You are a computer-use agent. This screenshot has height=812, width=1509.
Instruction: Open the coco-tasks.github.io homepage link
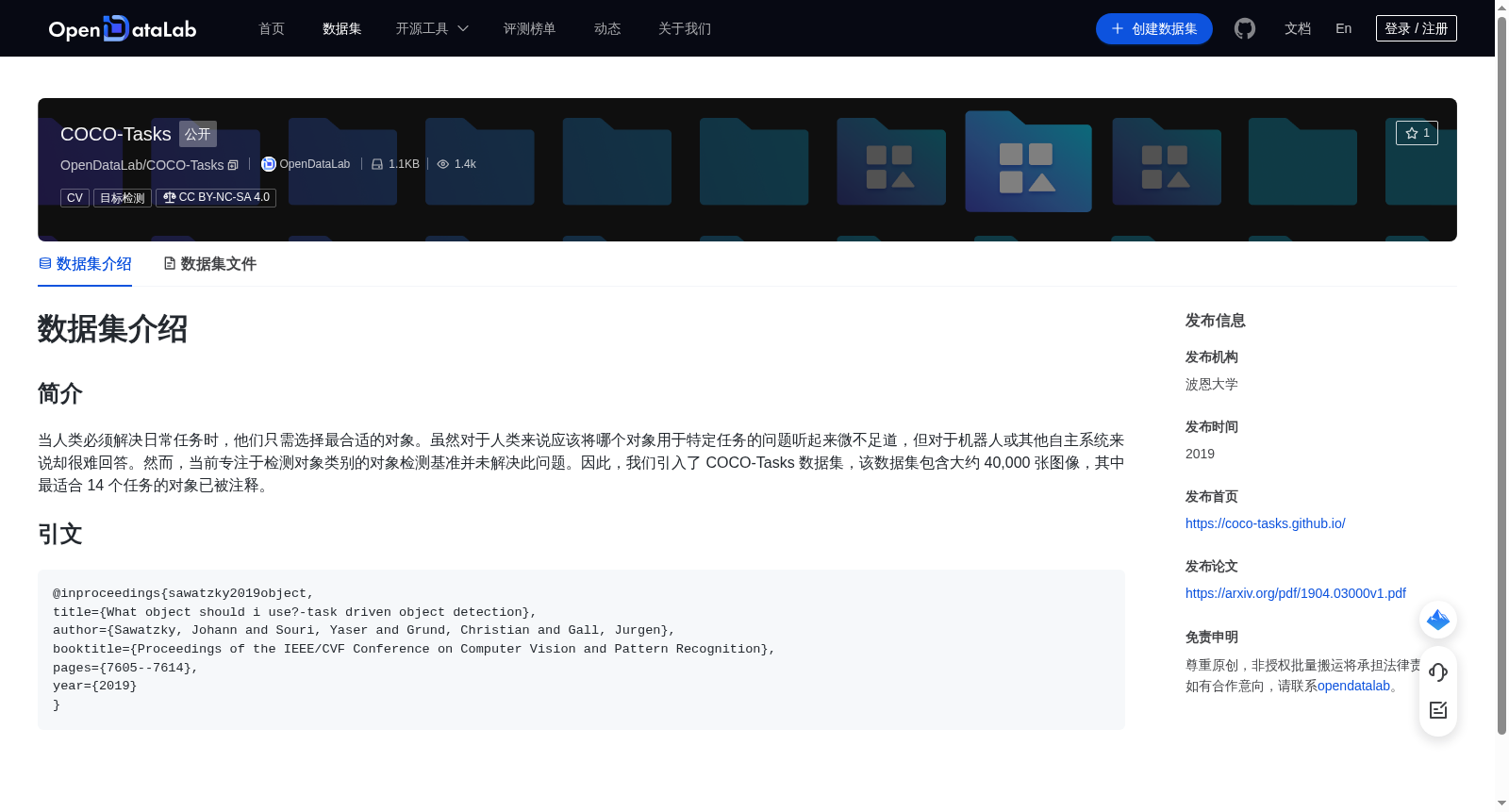pos(1266,523)
